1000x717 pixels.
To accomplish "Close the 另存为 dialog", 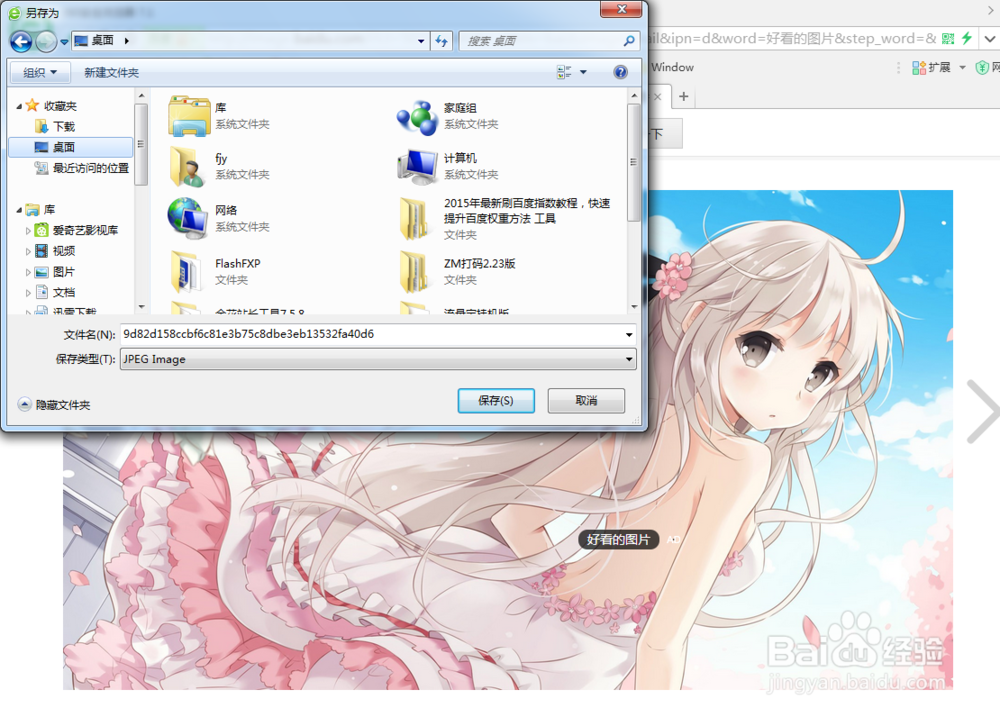I will click(x=621, y=9).
